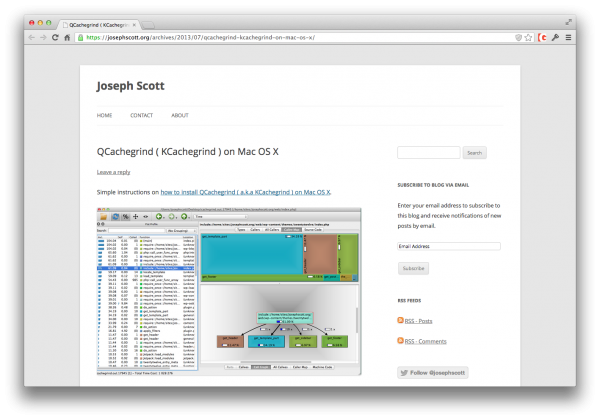Open the wrench extension icon
Image resolution: width=600 pixels, height=420 pixels.
click(x=555, y=37)
